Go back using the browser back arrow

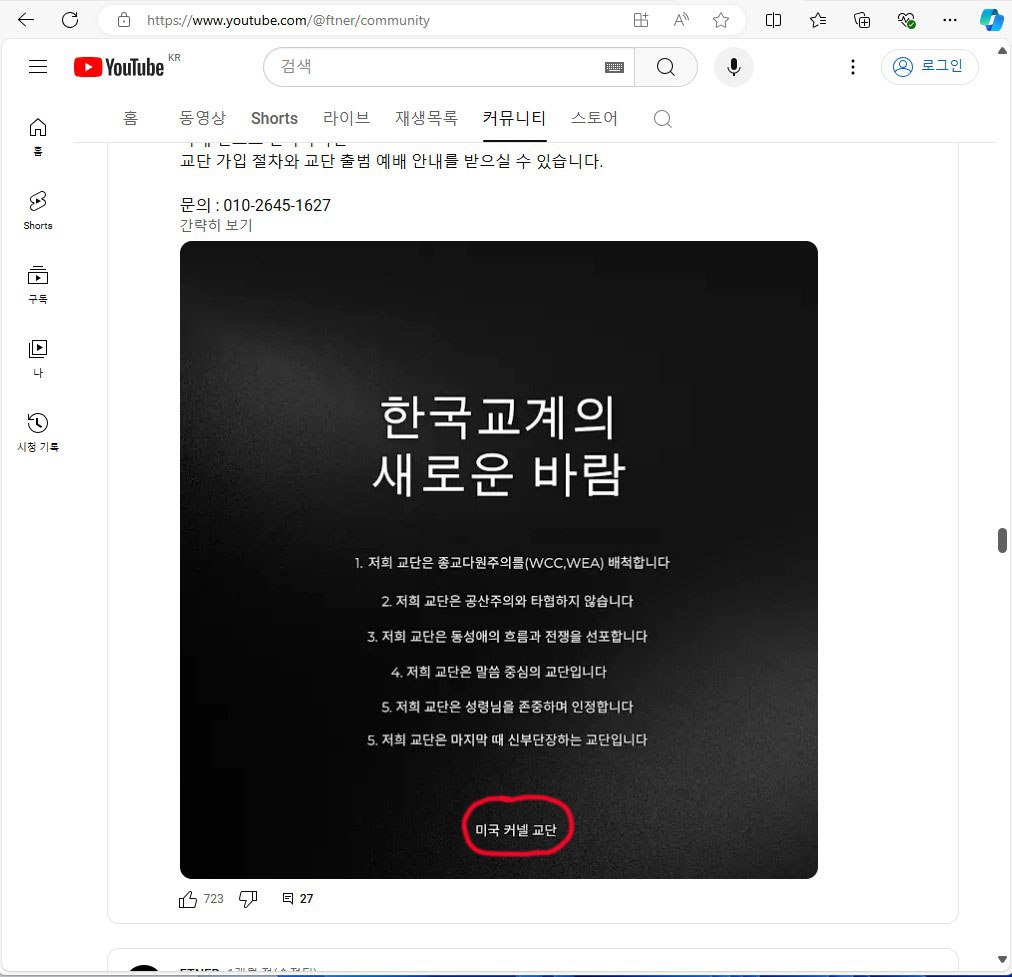(x=26, y=20)
